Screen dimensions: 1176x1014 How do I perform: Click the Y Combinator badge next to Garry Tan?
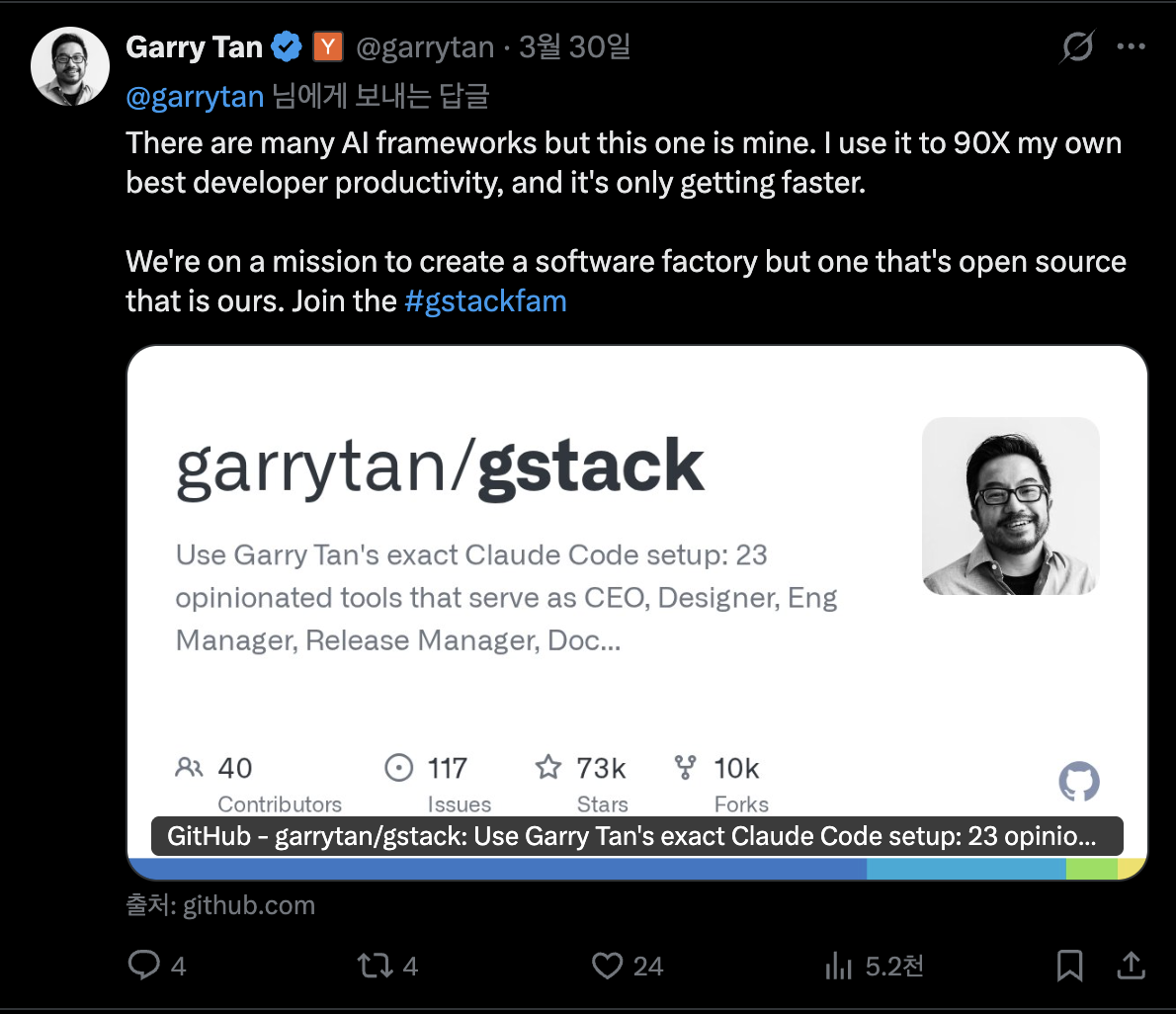(327, 45)
